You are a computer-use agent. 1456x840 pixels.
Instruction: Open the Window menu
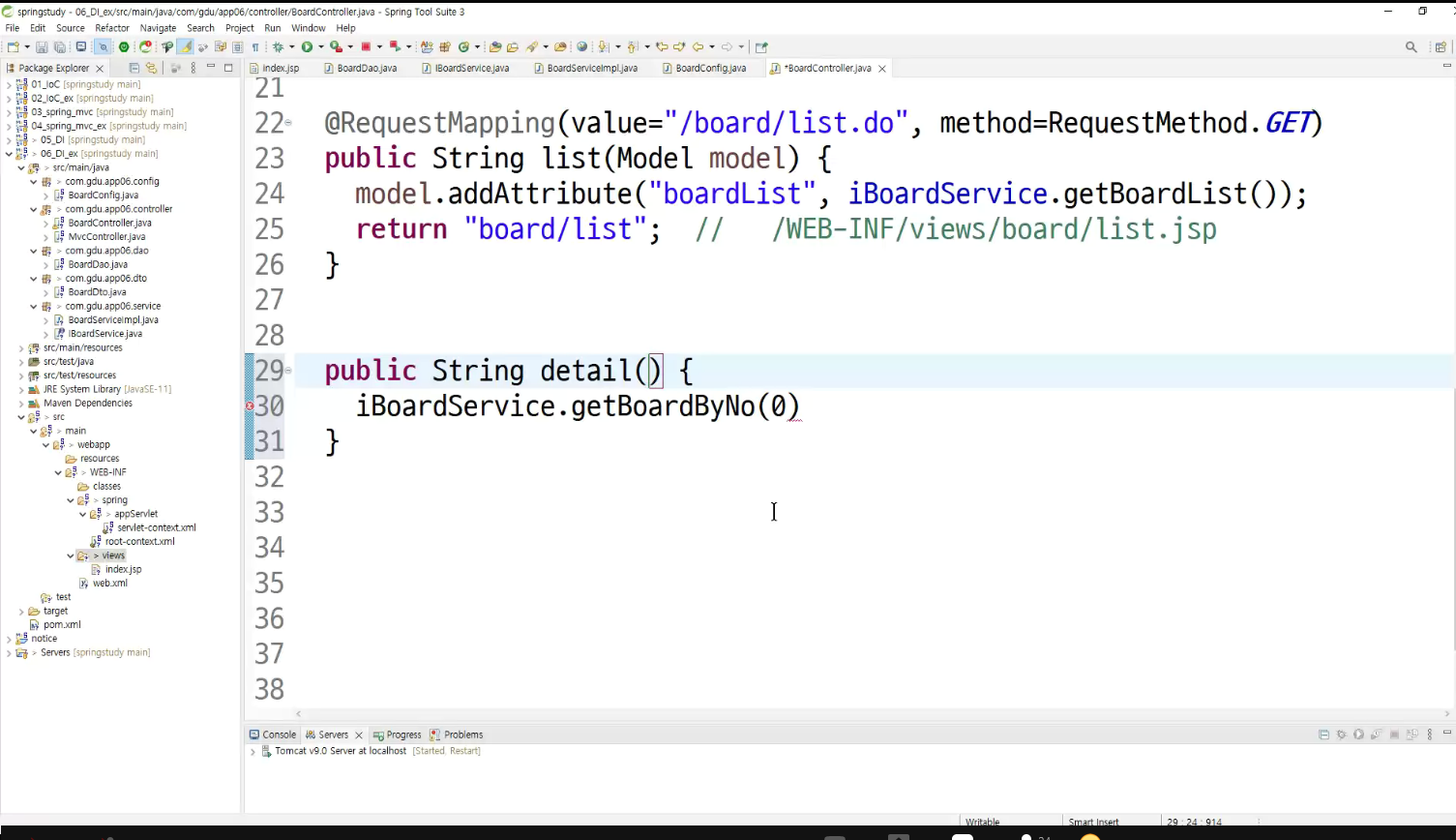309,28
